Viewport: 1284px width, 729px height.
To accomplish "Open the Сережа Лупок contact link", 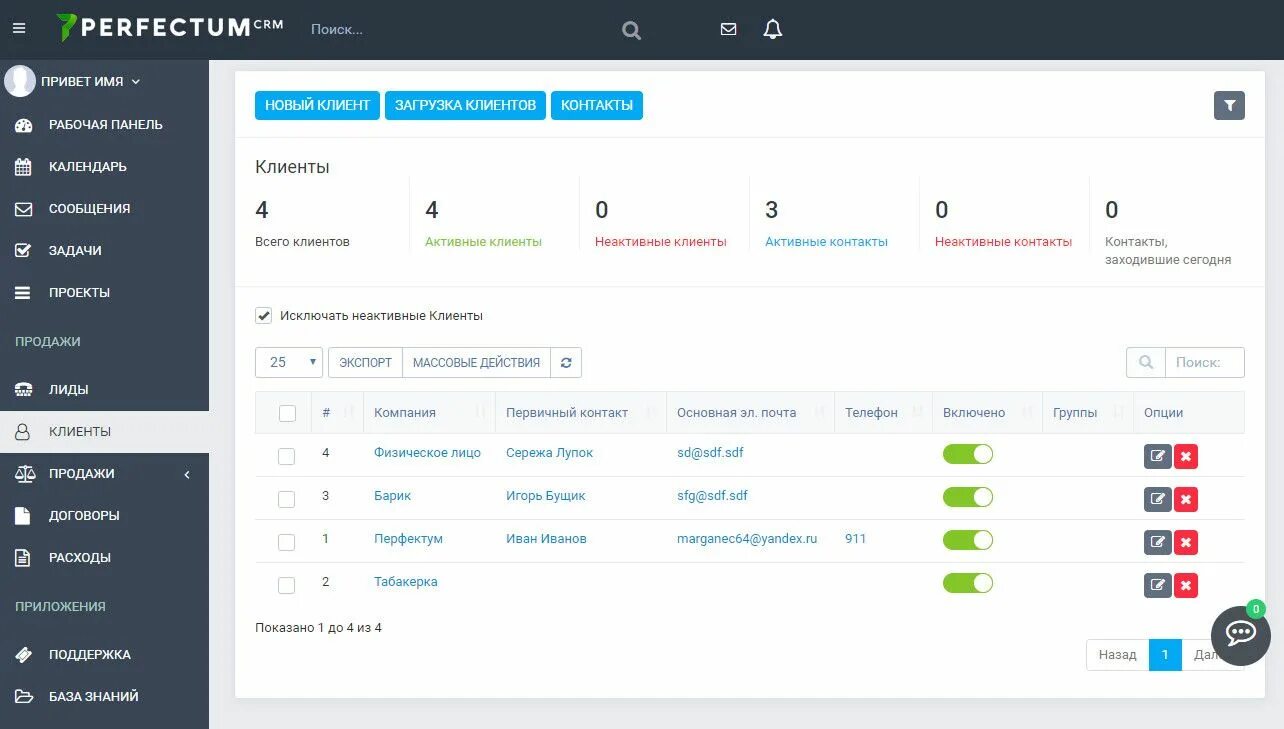I will [549, 453].
